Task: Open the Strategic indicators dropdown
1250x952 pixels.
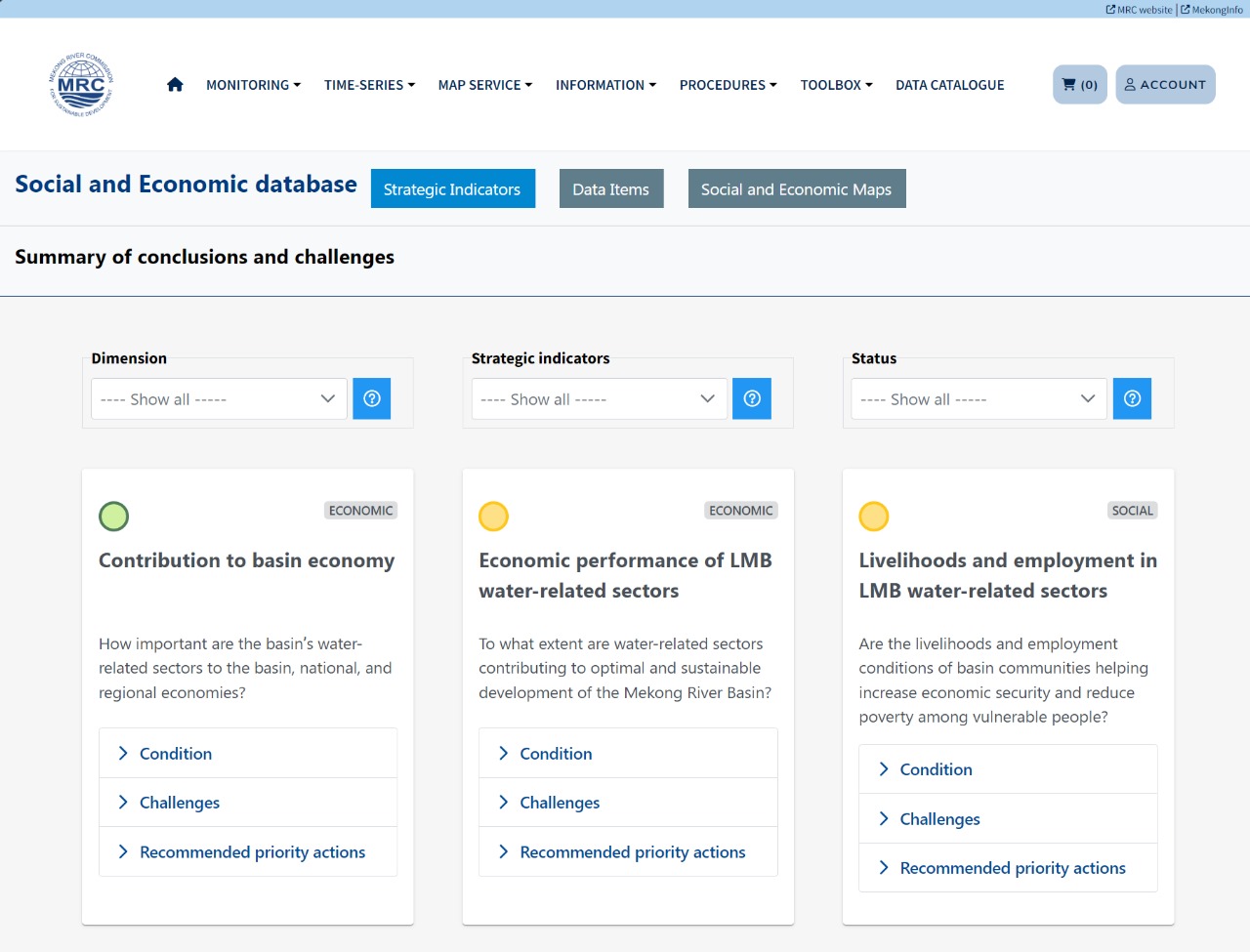Action: pyautogui.click(x=599, y=399)
